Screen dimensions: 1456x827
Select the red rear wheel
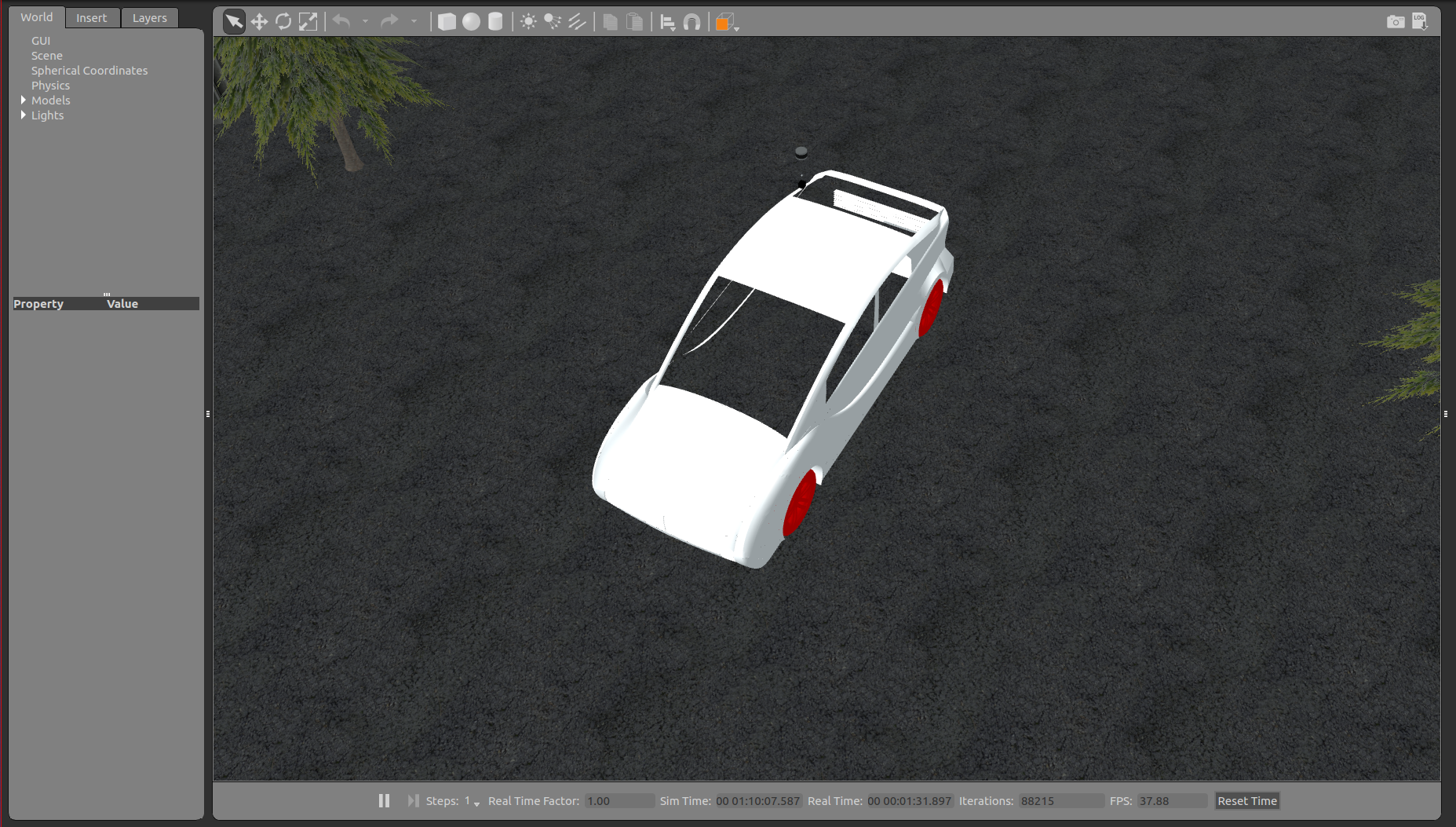click(x=932, y=308)
